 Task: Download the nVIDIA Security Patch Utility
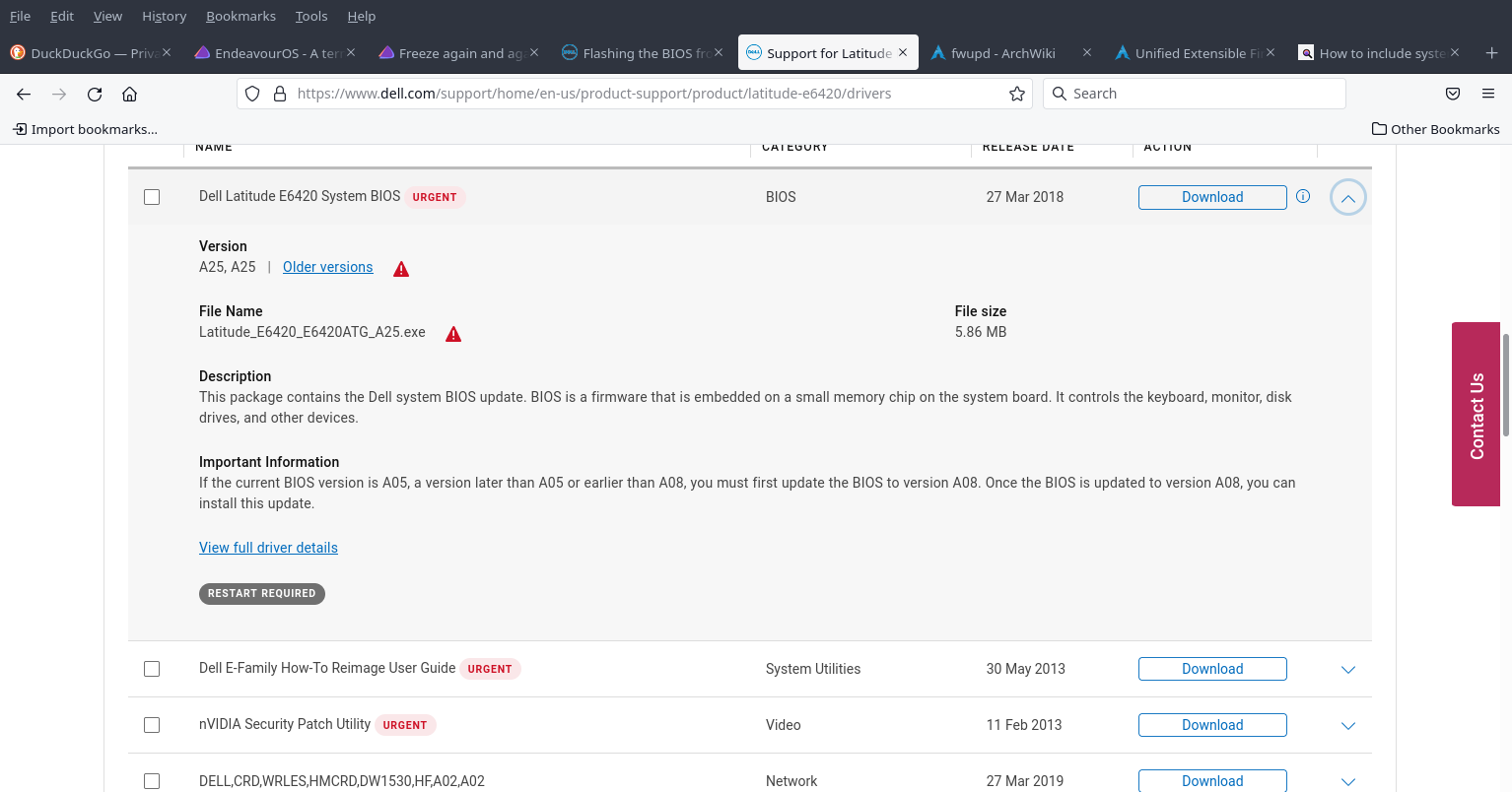1212,725
